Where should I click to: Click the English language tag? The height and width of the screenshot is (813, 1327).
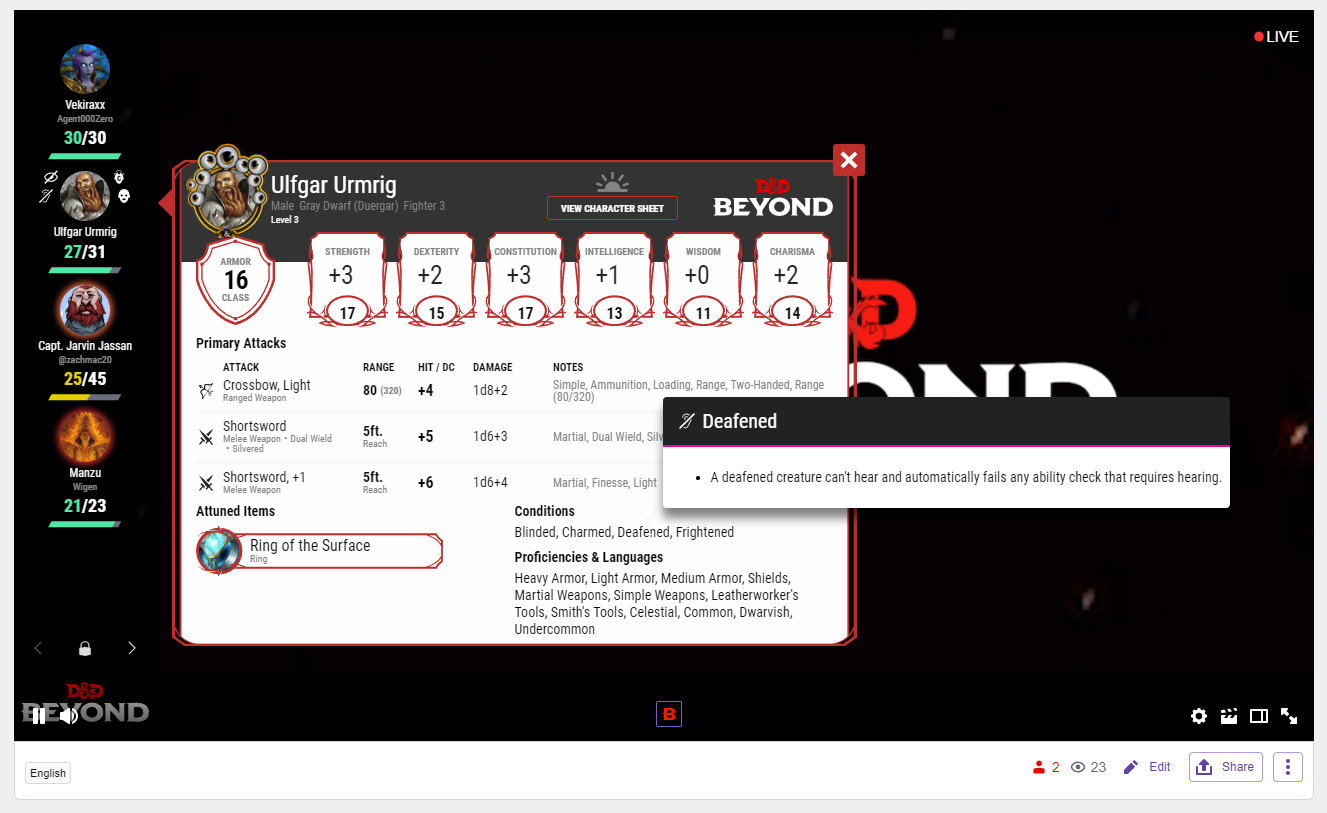point(48,773)
